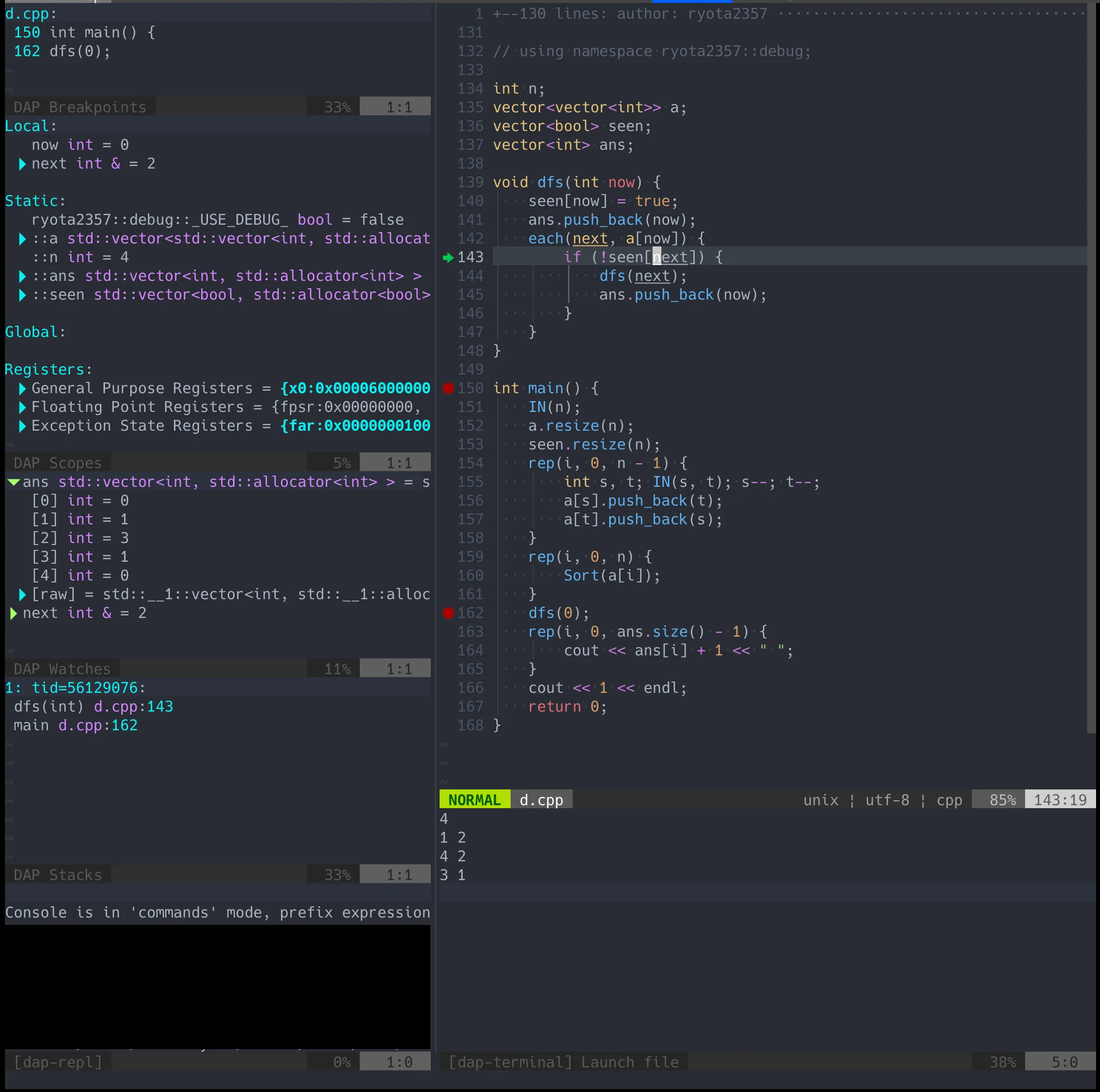Open breakpoint entry 162 dfs(0)
Image resolution: width=1100 pixels, height=1092 pixels.
tap(62, 51)
